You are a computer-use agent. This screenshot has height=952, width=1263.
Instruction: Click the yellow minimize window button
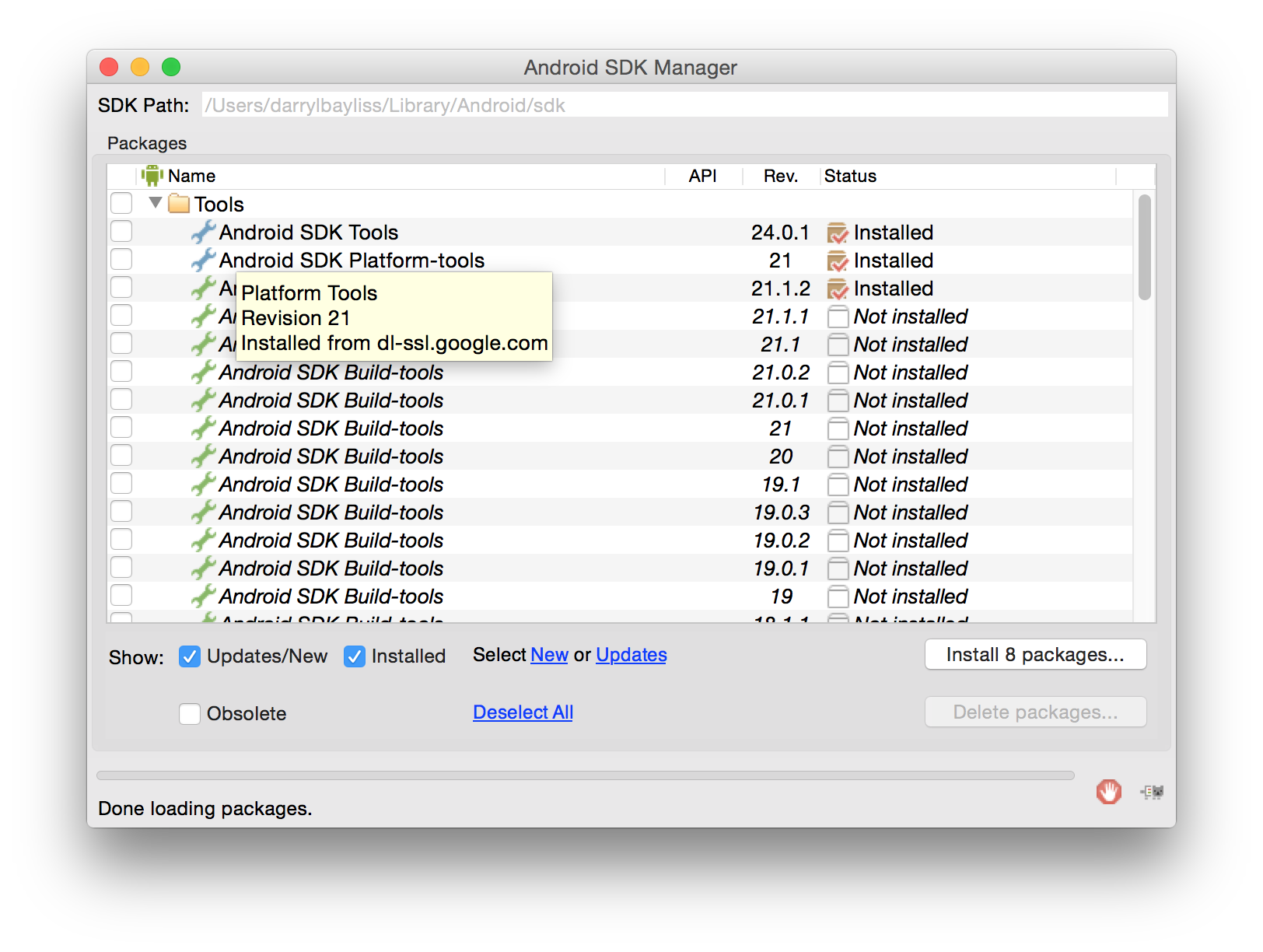(140, 67)
